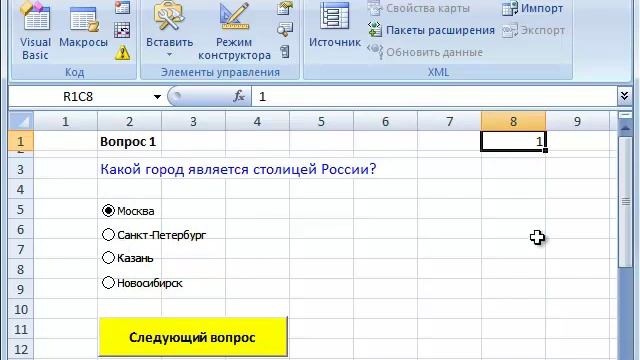Toggle relative references icon in Код group
Viewport: 640px width, 360px height.
point(122,30)
